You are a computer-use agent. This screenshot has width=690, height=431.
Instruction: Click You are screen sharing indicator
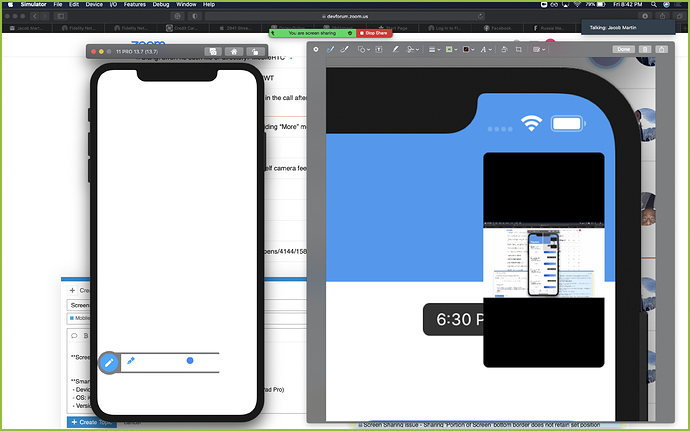pos(312,33)
